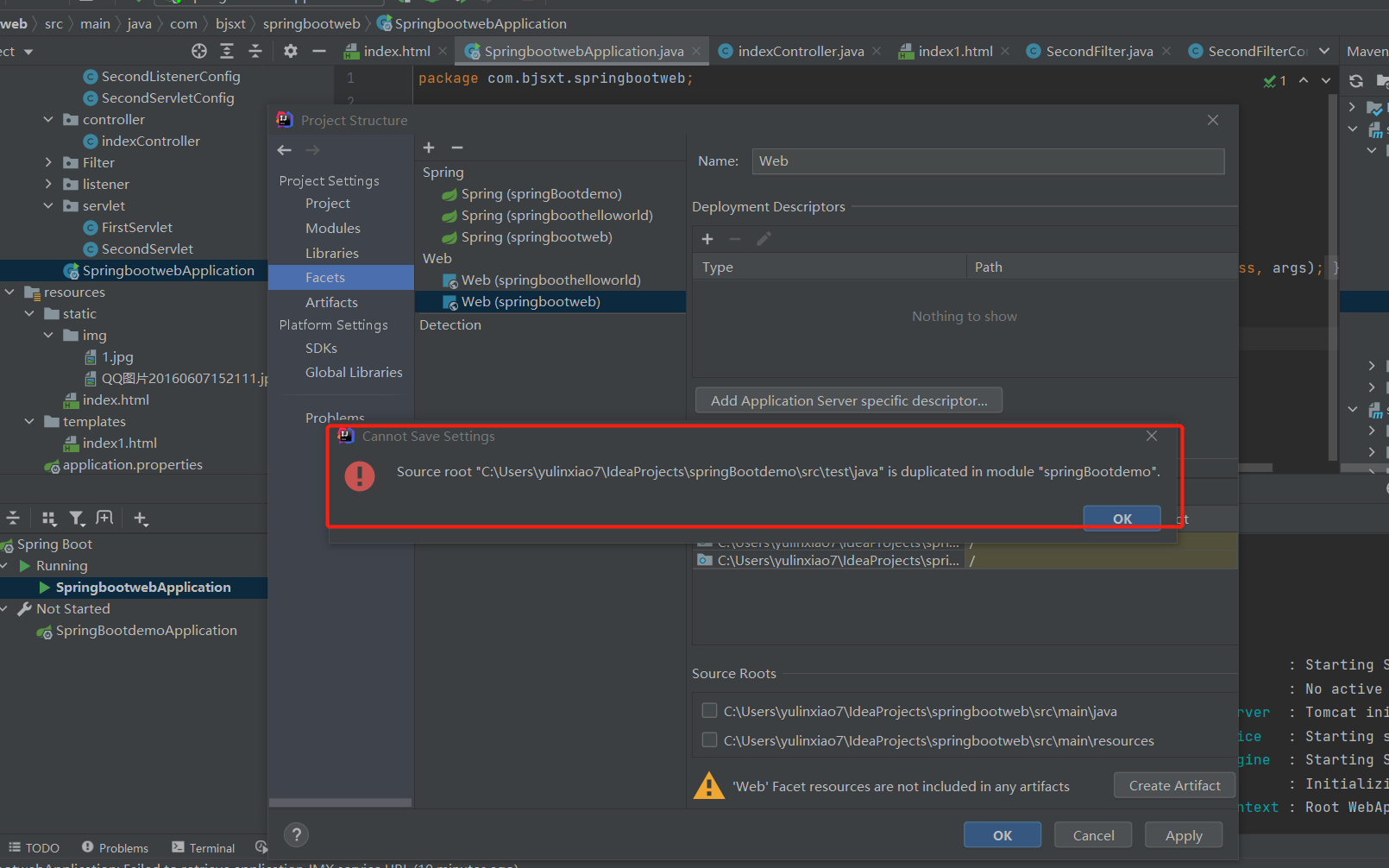The image size is (1389, 868).
Task: Open Terminal tool window
Action: [x=203, y=848]
